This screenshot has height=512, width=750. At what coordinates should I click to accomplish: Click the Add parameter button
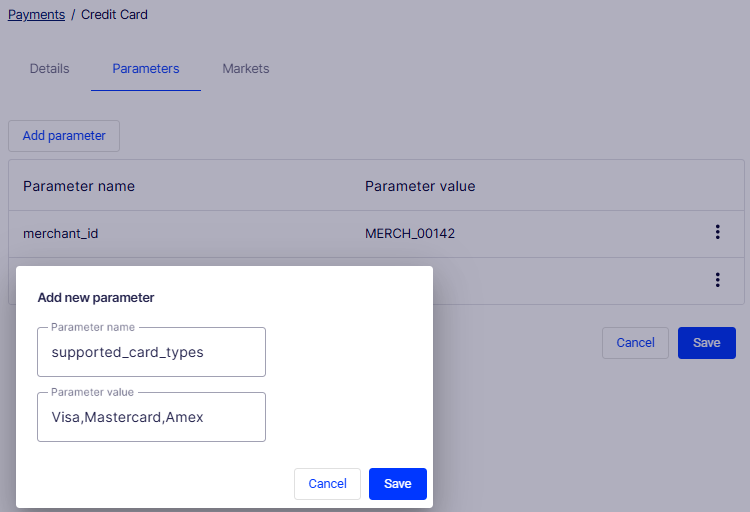(64, 136)
